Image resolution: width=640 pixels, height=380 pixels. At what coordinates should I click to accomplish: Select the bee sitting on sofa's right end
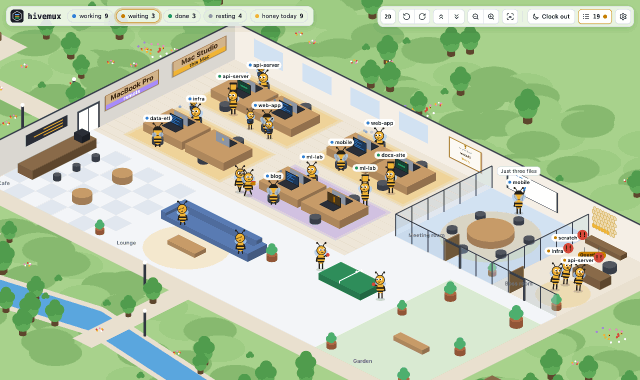[x=240, y=242]
